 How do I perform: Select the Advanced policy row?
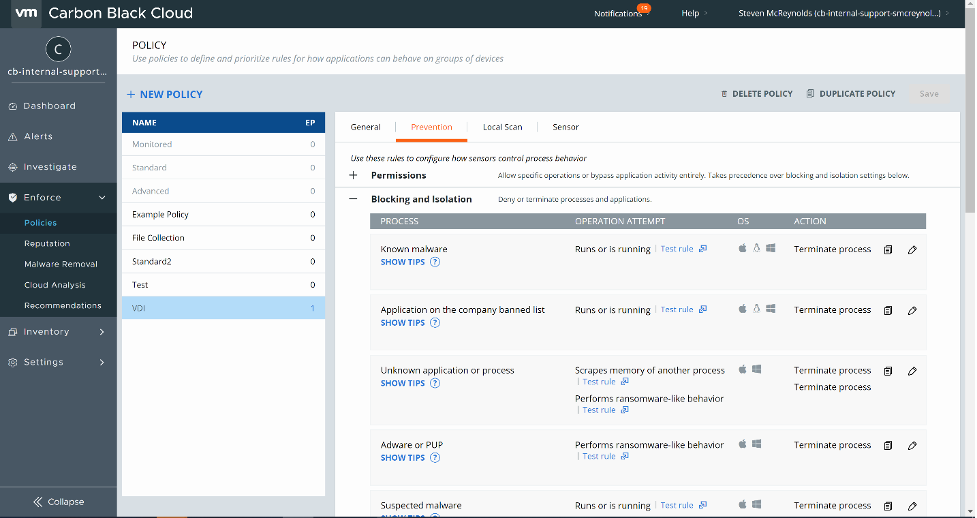point(223,191)
